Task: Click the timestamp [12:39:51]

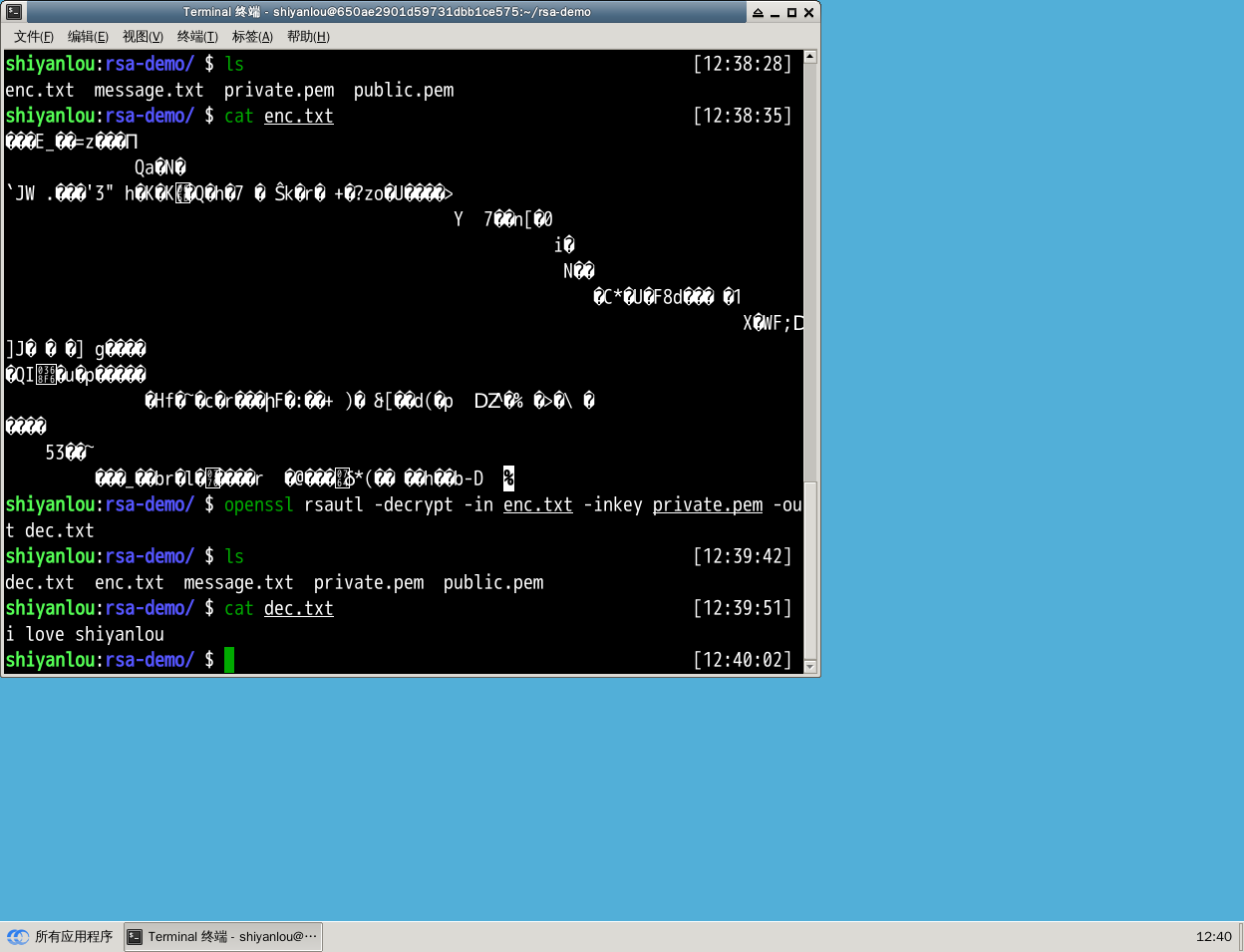Action: tap(743, 608)
